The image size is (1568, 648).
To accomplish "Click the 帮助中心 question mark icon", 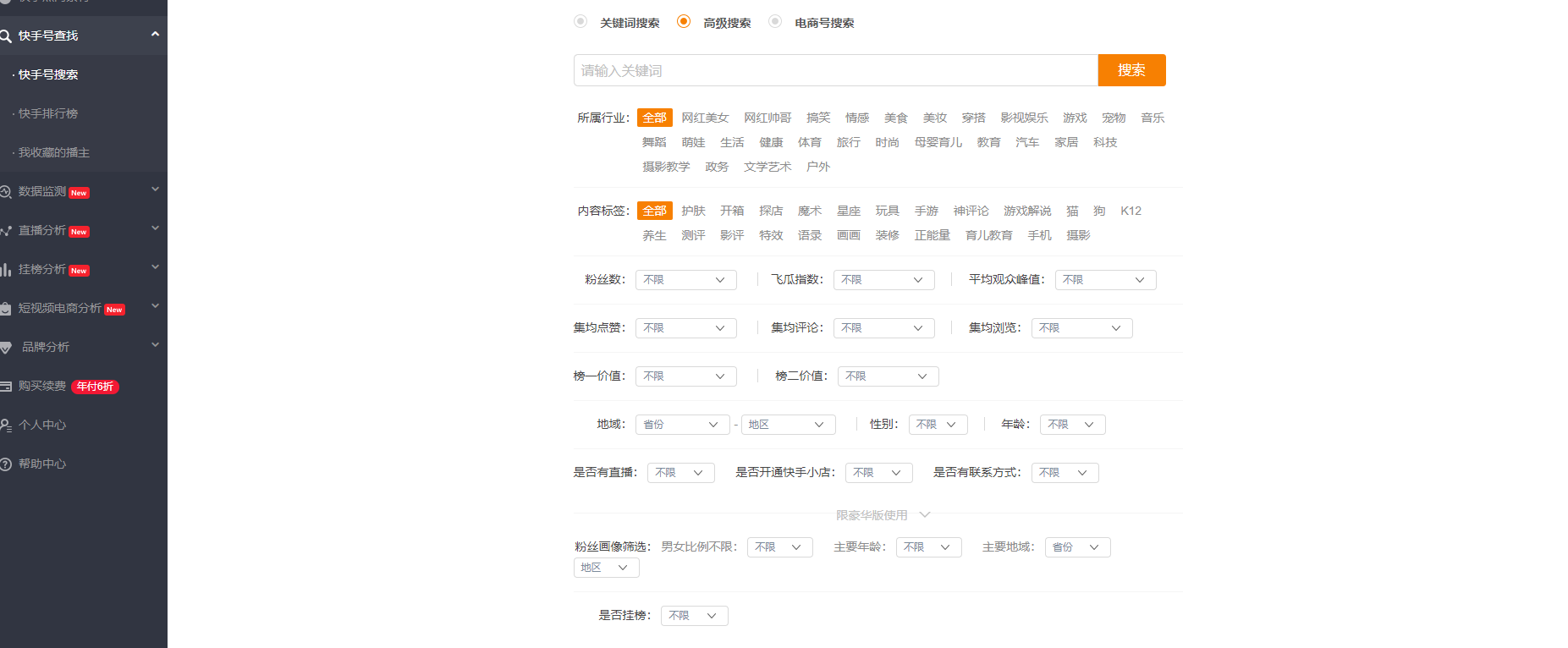I will (5, 464).
